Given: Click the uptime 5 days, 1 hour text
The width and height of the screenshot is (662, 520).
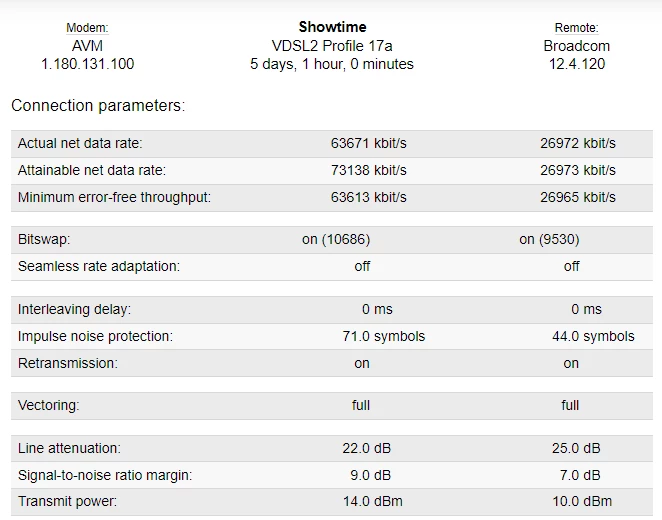Looking at the screenshot, I should [331, 64].
